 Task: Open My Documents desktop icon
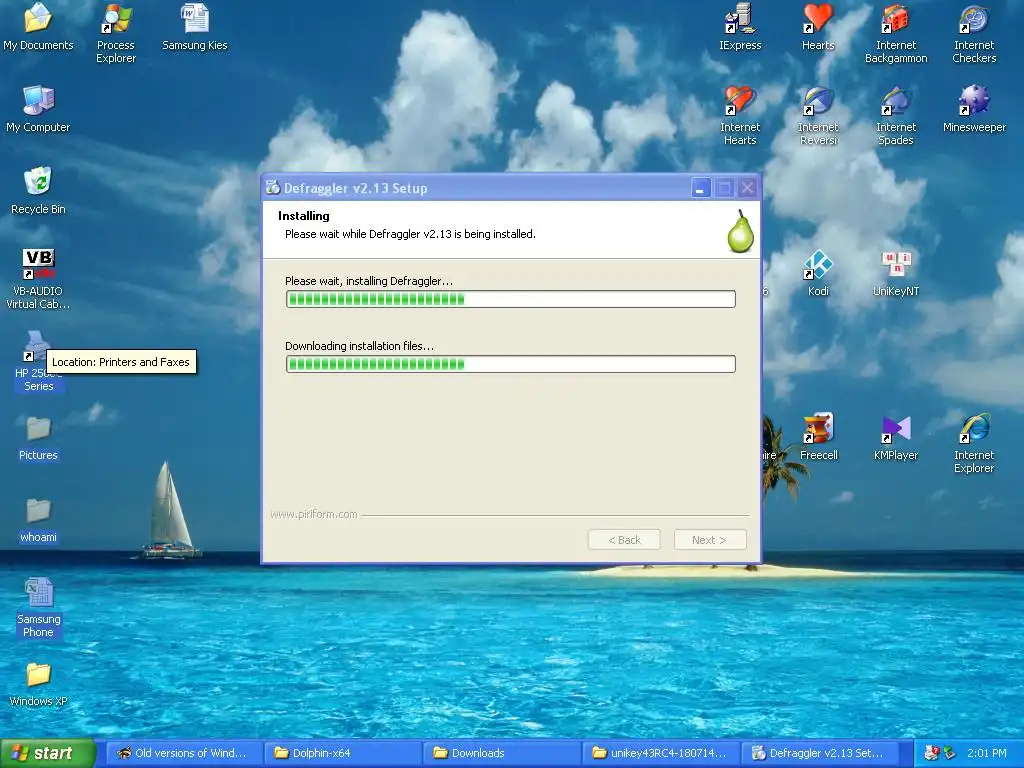click(x=38, y=27)
